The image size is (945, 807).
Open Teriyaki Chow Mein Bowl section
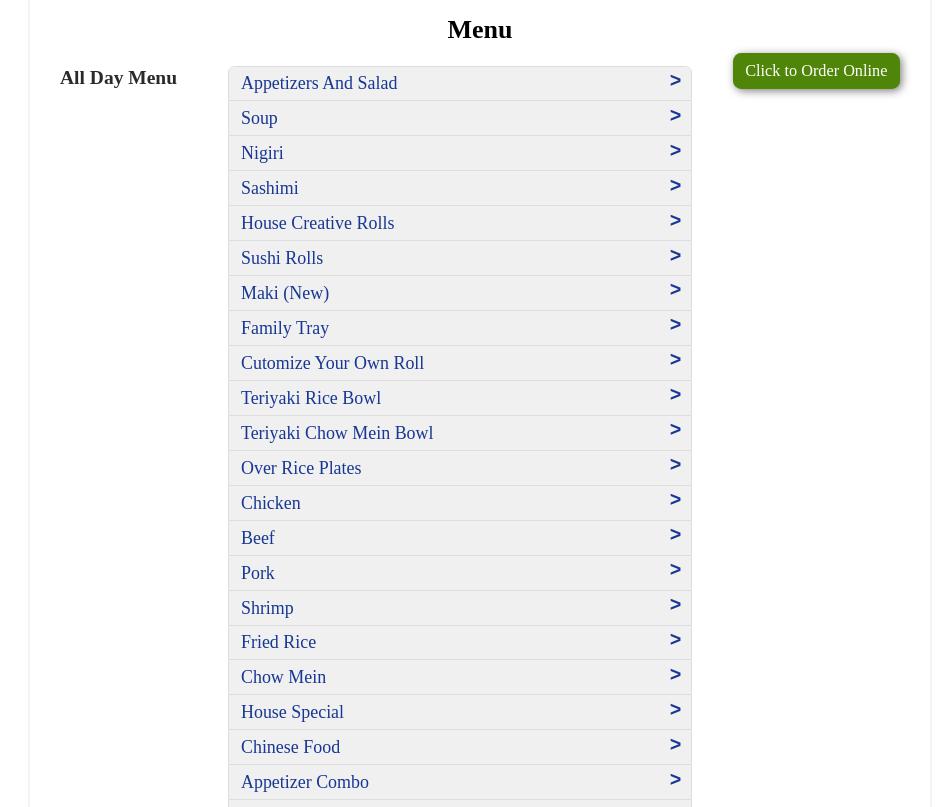pos(337,433)
